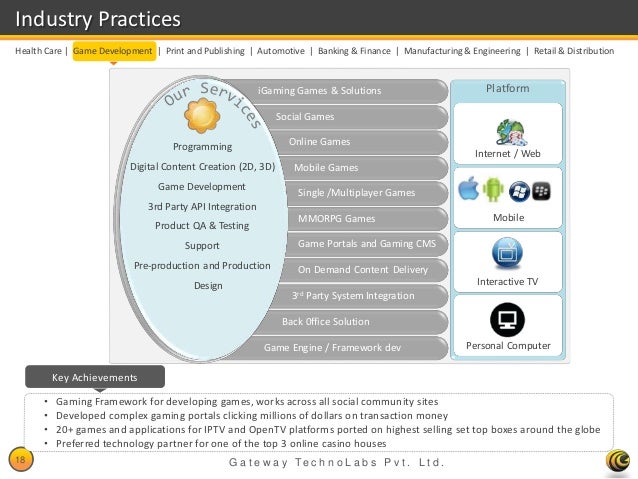Image resolution: width=638 pixels, height=479 pixels.
Task: Click the Back Office Solution bar
Action: click(x=350, y=322)
